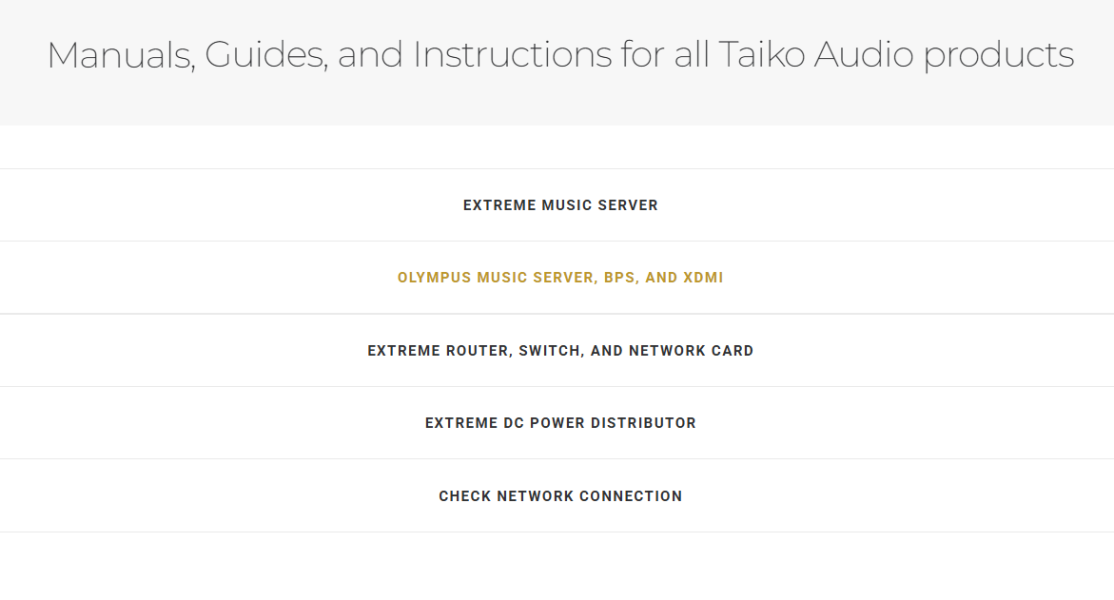This screenshot has width=1114, height=600.
Task: Expand the Extreme Music Server section
Action: [x=560, y=205]
